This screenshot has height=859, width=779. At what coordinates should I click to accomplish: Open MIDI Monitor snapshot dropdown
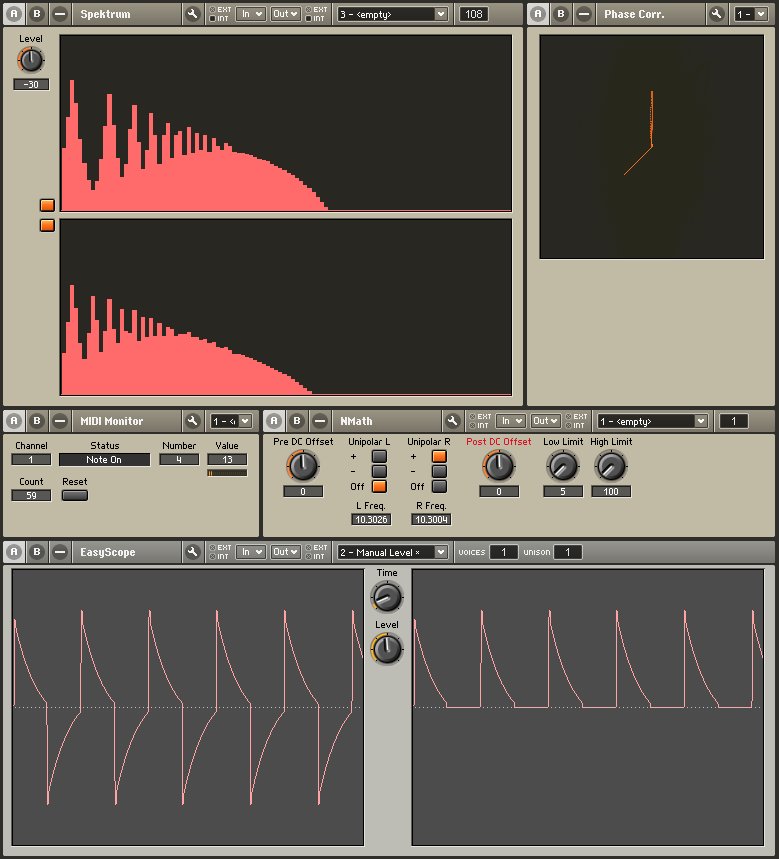[x=231, y=421]
